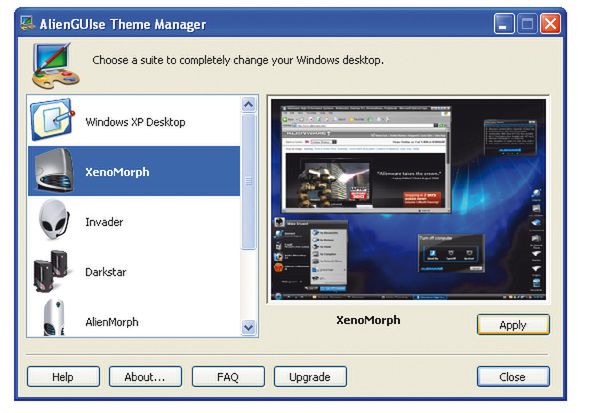Open the Help button

pyautogui.click(x=63, y=377)
